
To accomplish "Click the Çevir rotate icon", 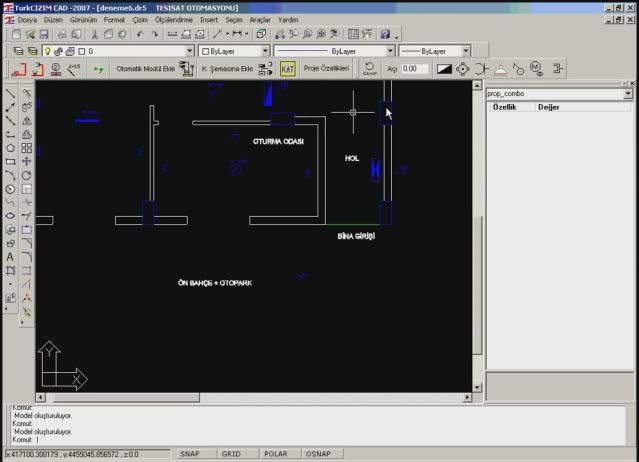I will coord(370,68).
